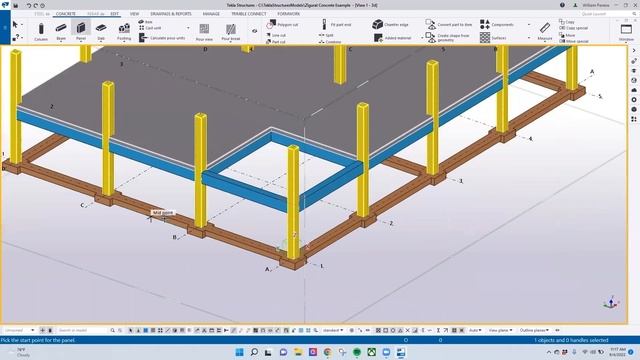This screenshot has height=360, width=640.
Task: Click the Move special command
Action: pos(574,41)
